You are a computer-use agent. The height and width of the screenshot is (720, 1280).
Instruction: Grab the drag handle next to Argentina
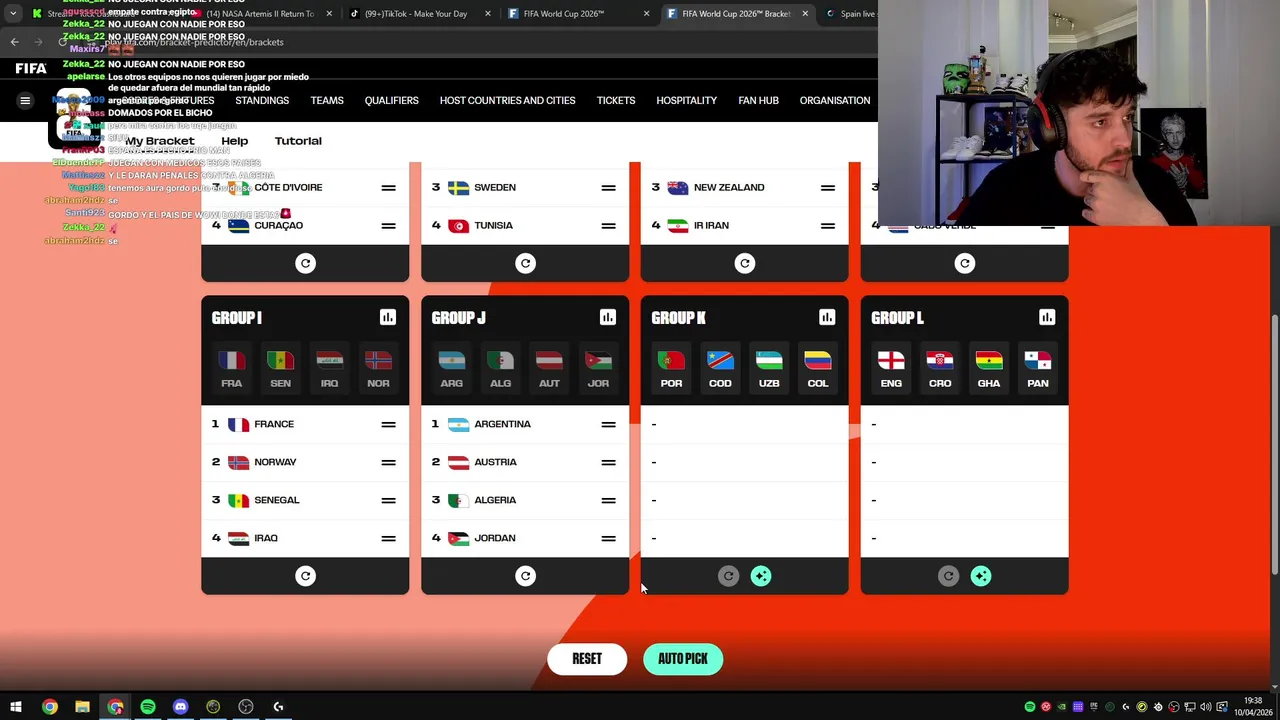608,424
